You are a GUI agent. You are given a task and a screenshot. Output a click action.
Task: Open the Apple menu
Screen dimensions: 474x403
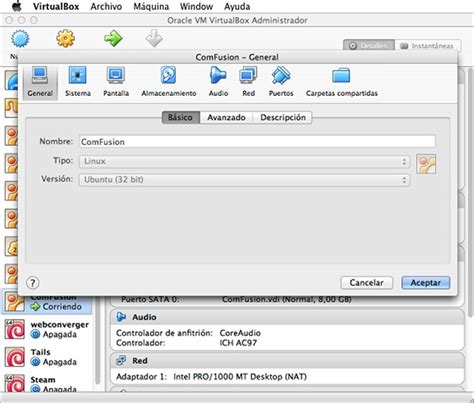16,6
